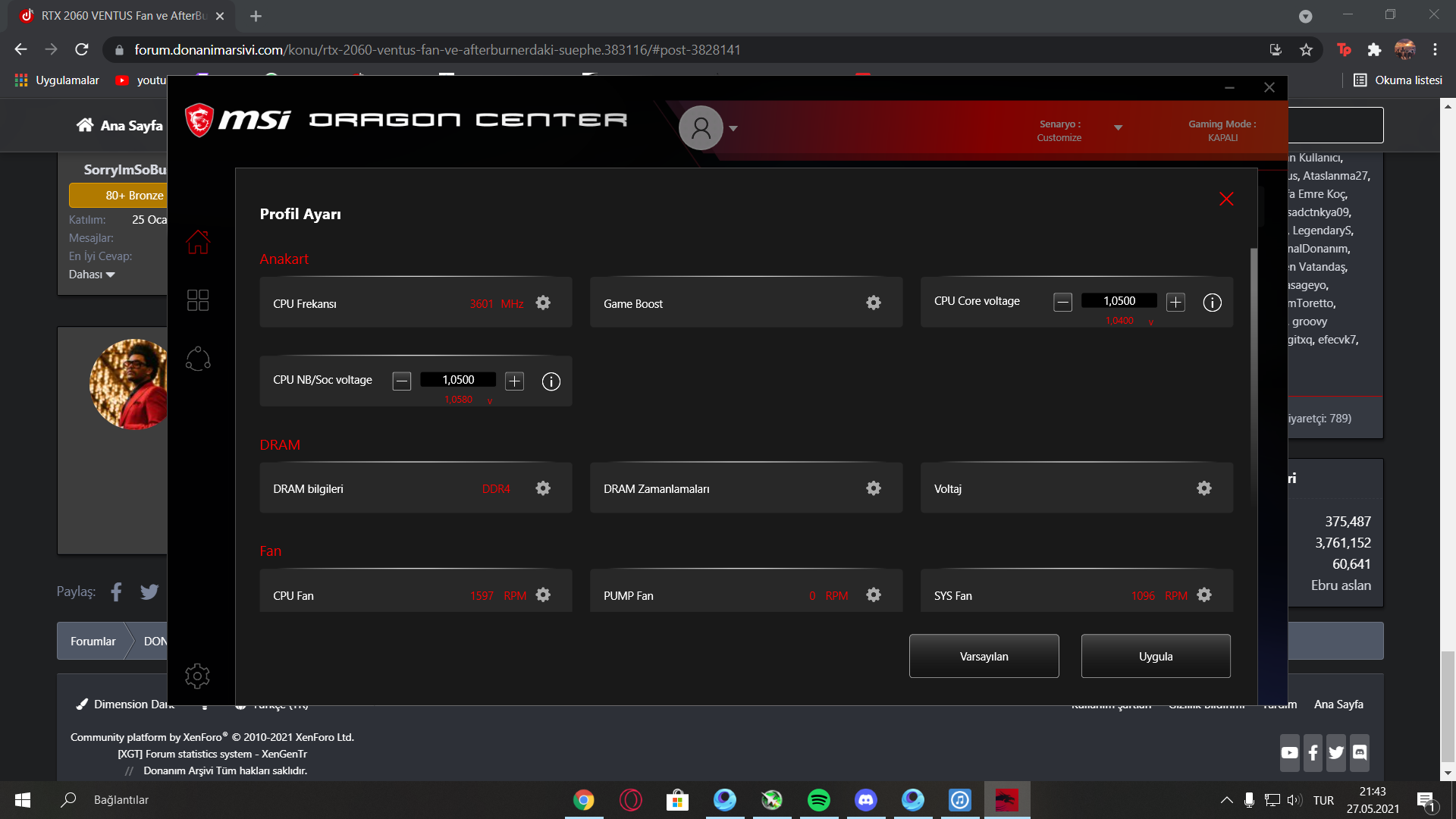Open Chrome extensions puzzle icon
Viewport: 1456px width, 819px height.
click(1374, 49)
